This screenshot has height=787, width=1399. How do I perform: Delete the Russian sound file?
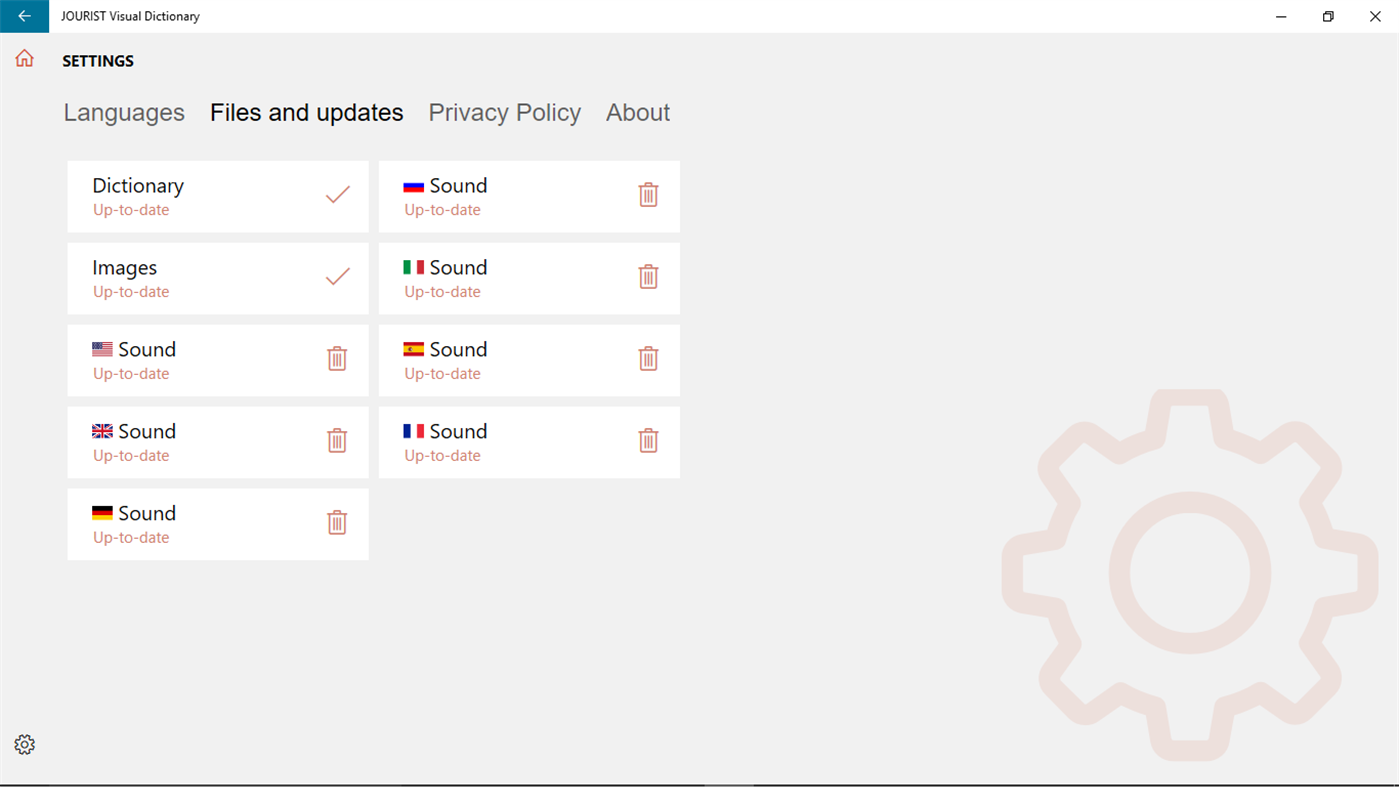pyautogui.click(x=648, y=195)
